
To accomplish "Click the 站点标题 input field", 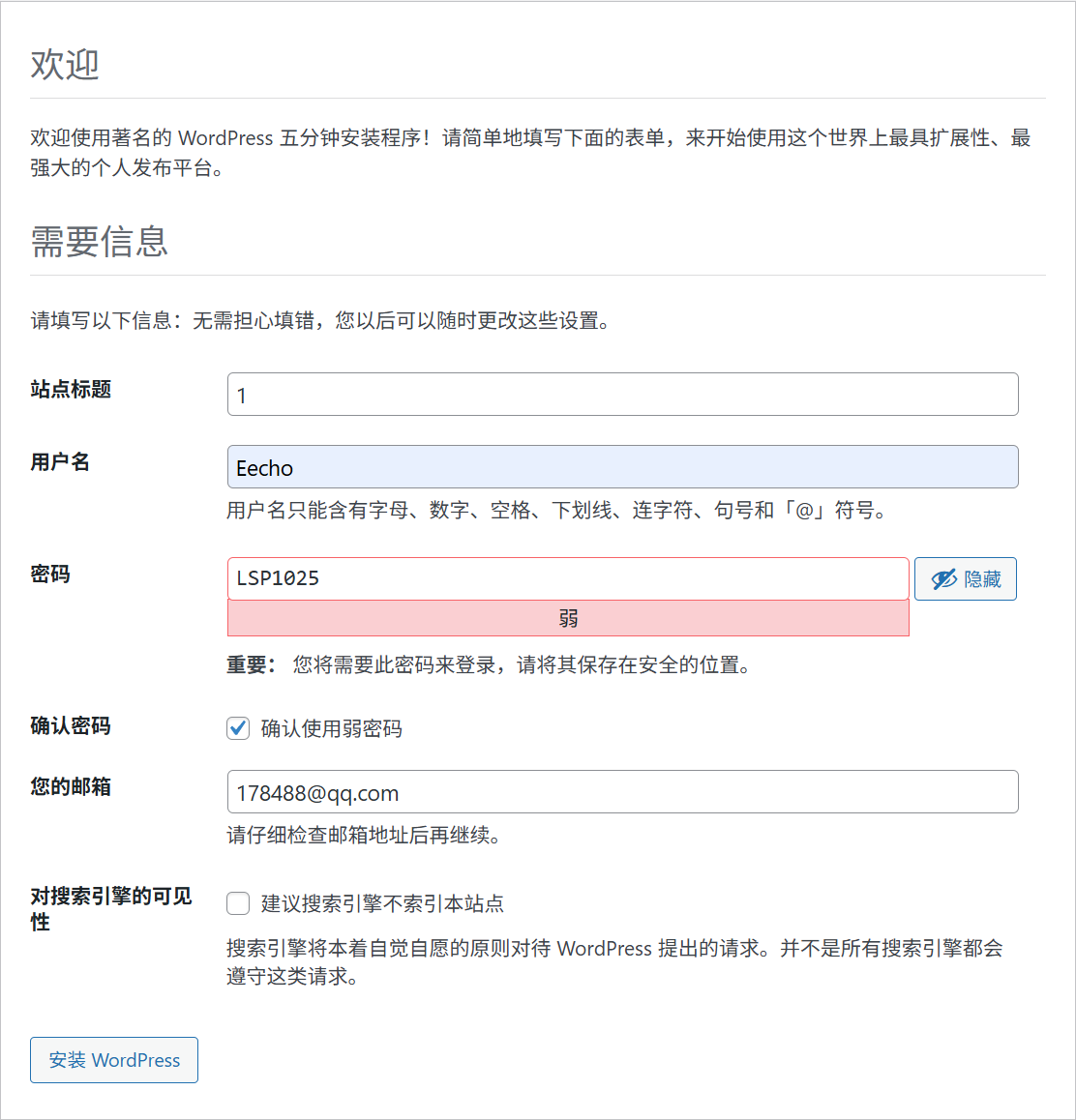I will tap(622, 395).
